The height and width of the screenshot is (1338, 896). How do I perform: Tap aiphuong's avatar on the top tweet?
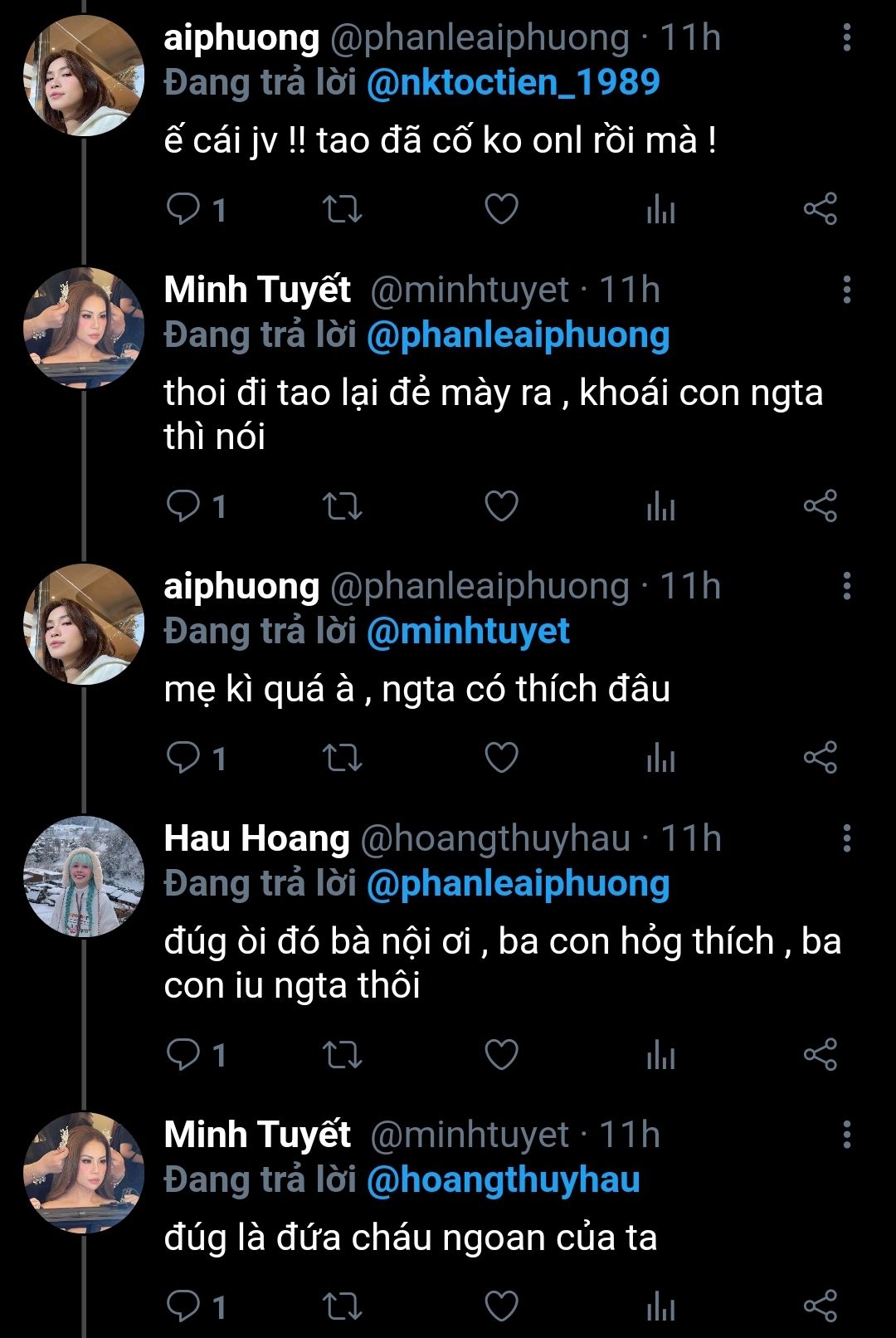point(84,76)
